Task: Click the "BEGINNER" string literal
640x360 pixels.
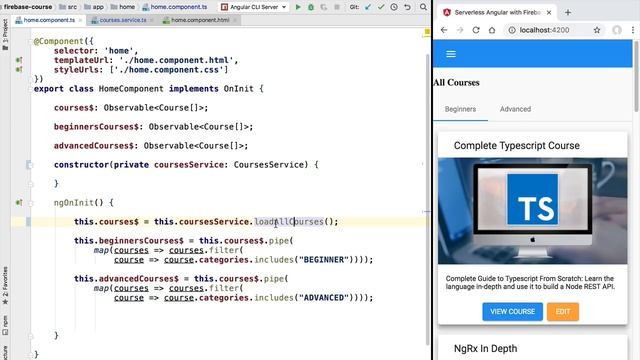Action: point(324,260)
